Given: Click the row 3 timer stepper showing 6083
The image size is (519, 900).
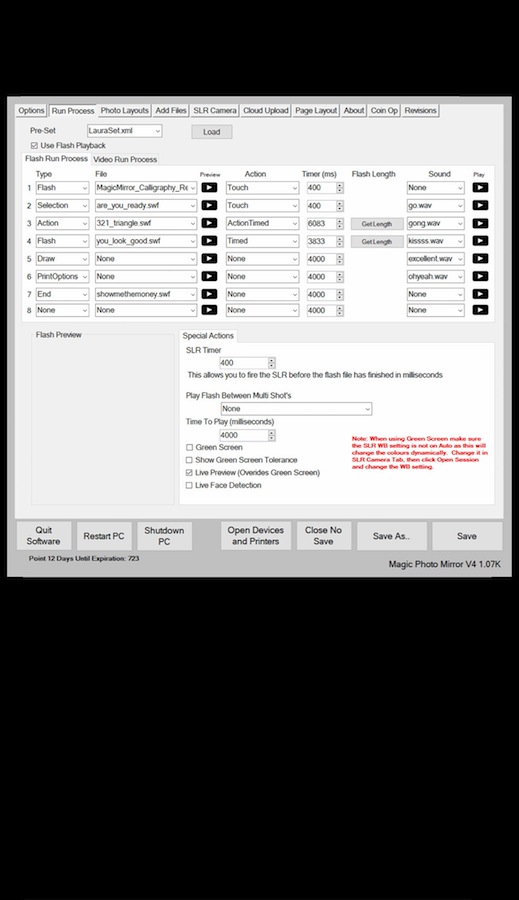Looking at the screenshot, I should click(x=340, y=223).
